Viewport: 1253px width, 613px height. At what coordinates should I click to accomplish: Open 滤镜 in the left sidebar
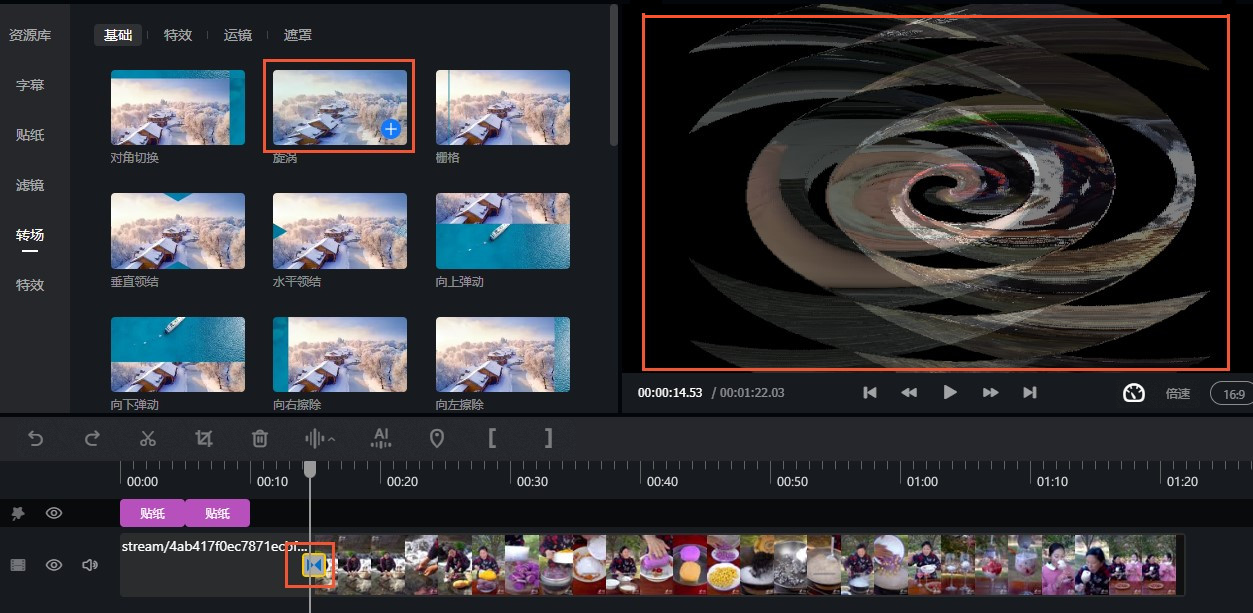point(30,185)
